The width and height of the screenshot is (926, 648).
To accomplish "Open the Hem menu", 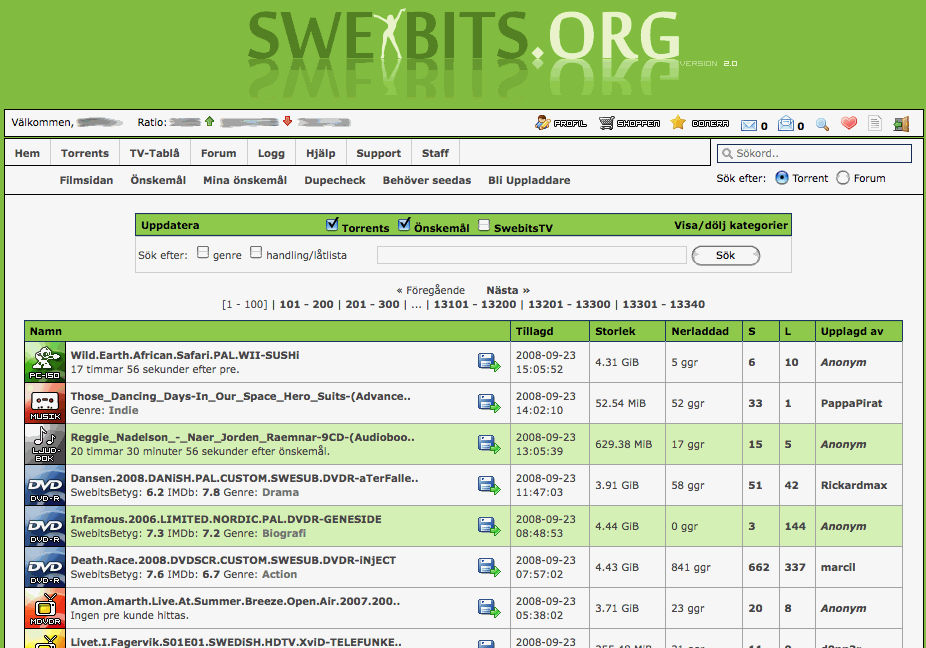I will click(x=27, y=153).
